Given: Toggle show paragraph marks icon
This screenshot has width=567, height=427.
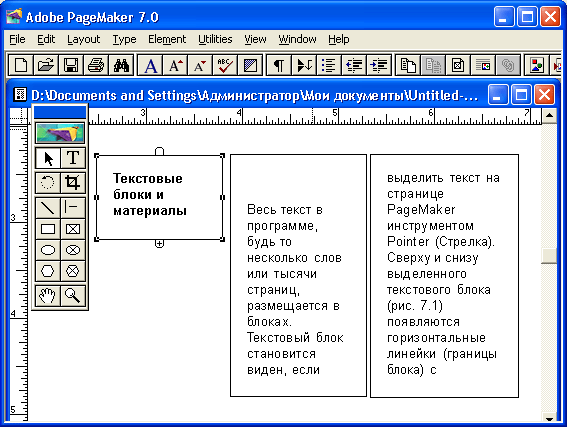Looking at the screenshot, I should 279,65.
